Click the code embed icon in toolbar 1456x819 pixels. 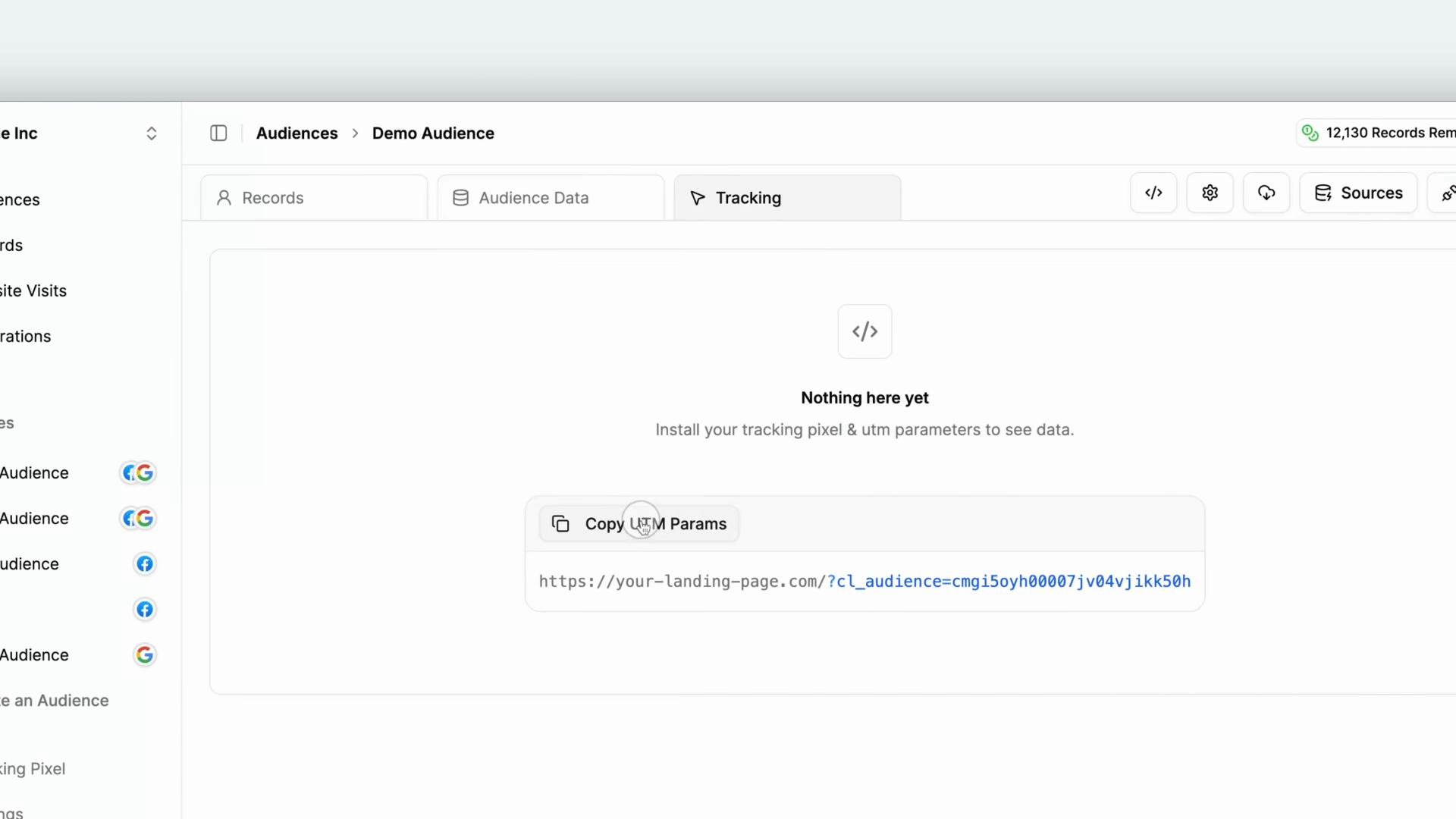point(1153,193)
